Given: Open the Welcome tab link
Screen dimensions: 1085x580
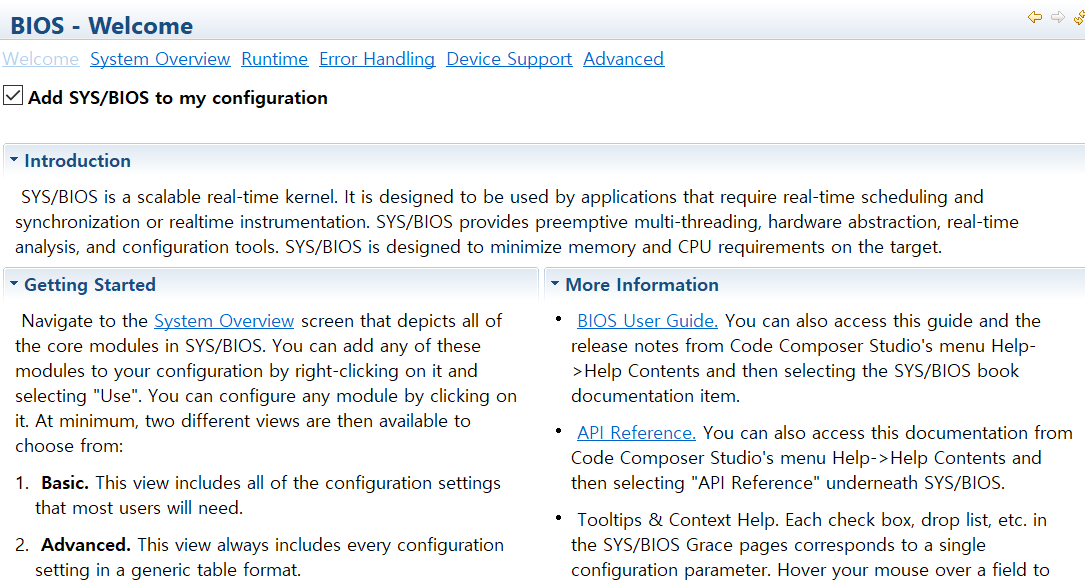Looking at the screenshot, I should 41,59.
